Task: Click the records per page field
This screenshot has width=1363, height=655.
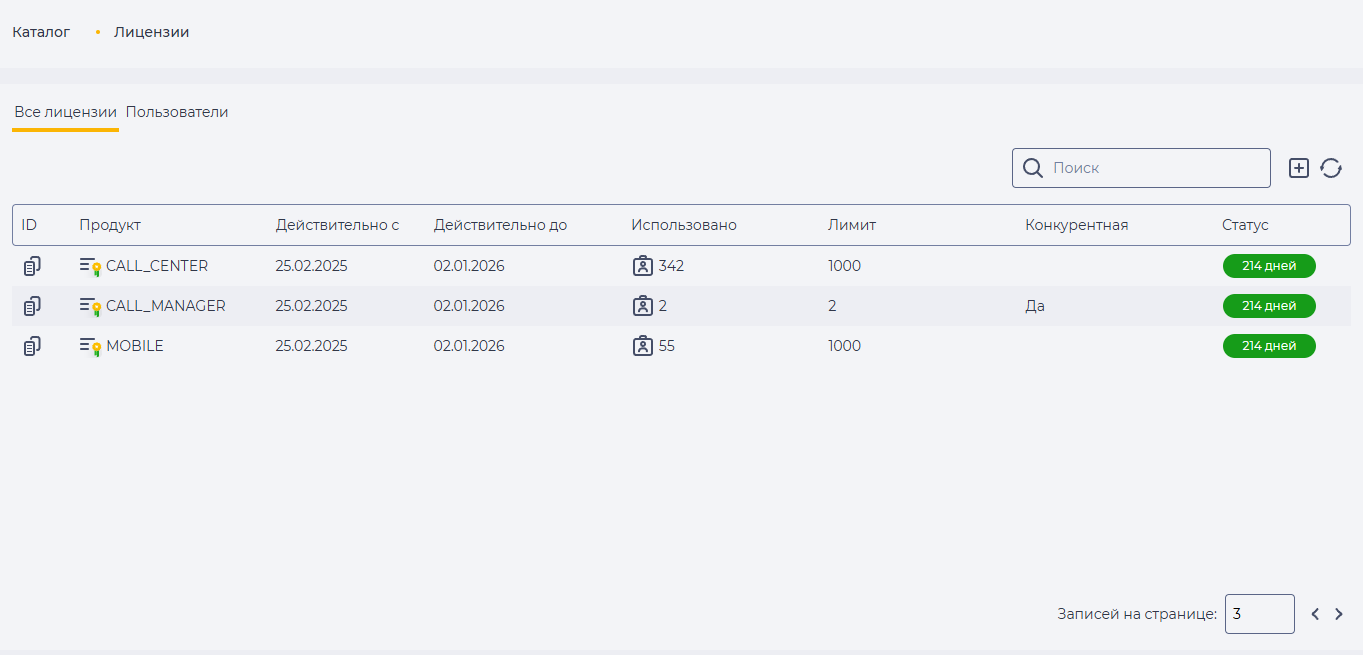Action: click(x=1259, y=614)
